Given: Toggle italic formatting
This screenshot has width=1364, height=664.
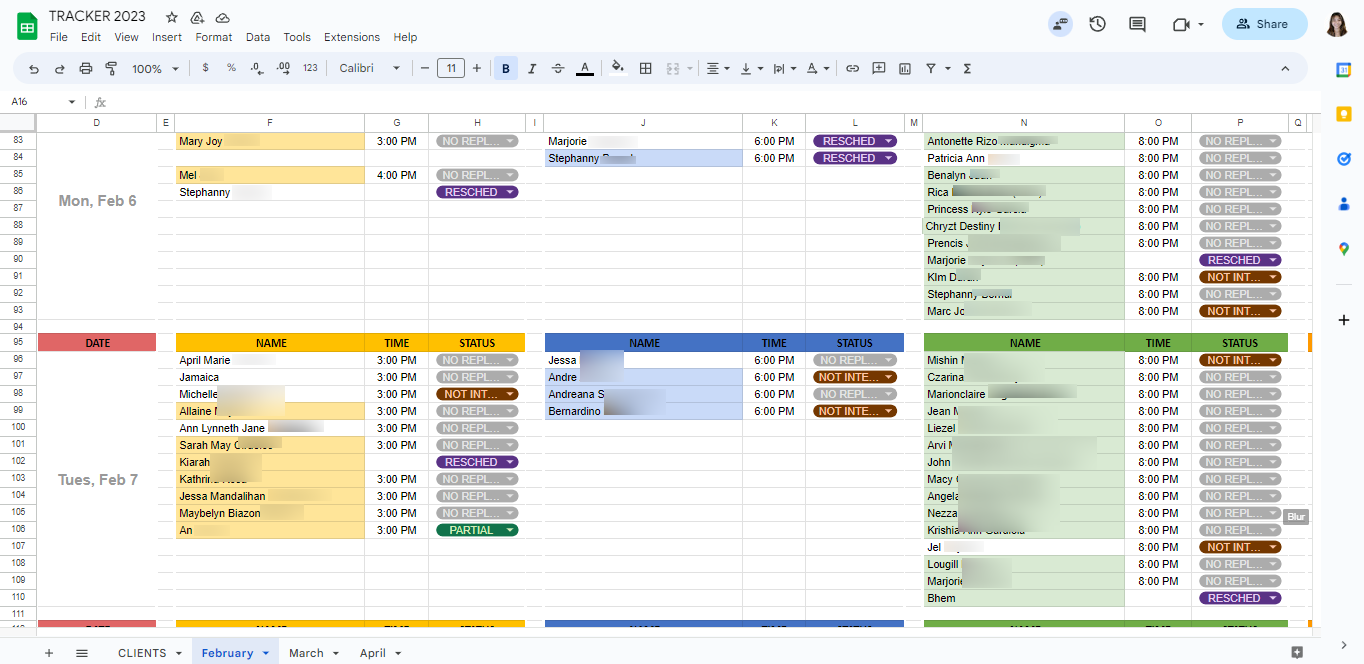Looking at the screenshot, I should [532, 69].
